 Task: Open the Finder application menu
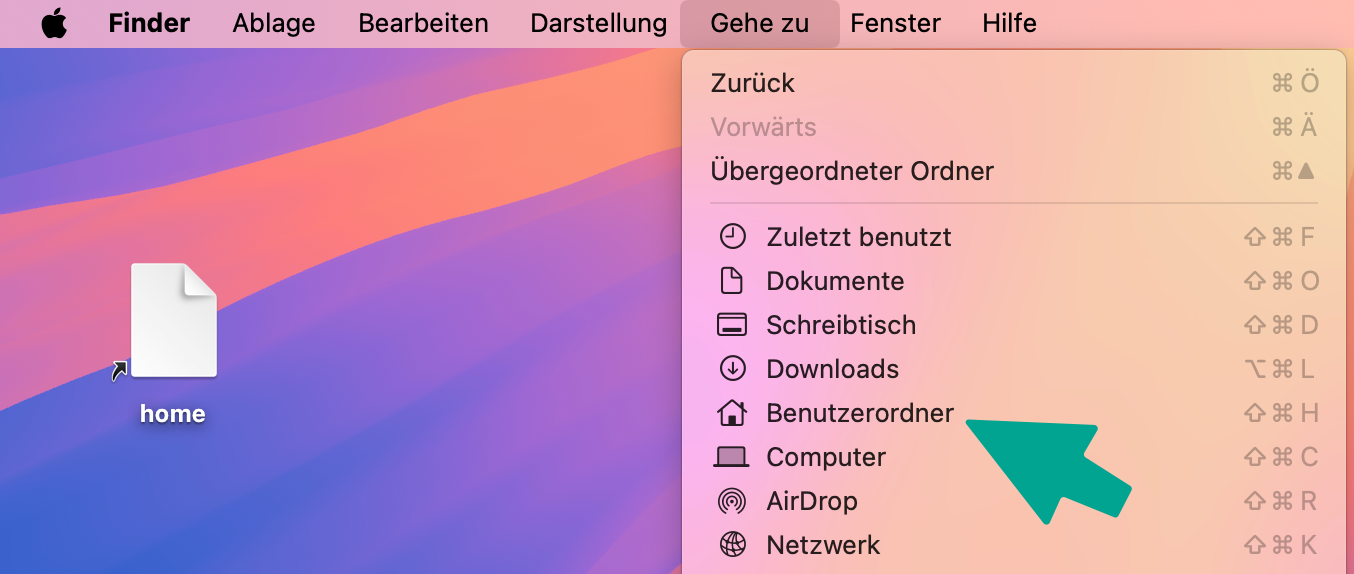(149, 23)
